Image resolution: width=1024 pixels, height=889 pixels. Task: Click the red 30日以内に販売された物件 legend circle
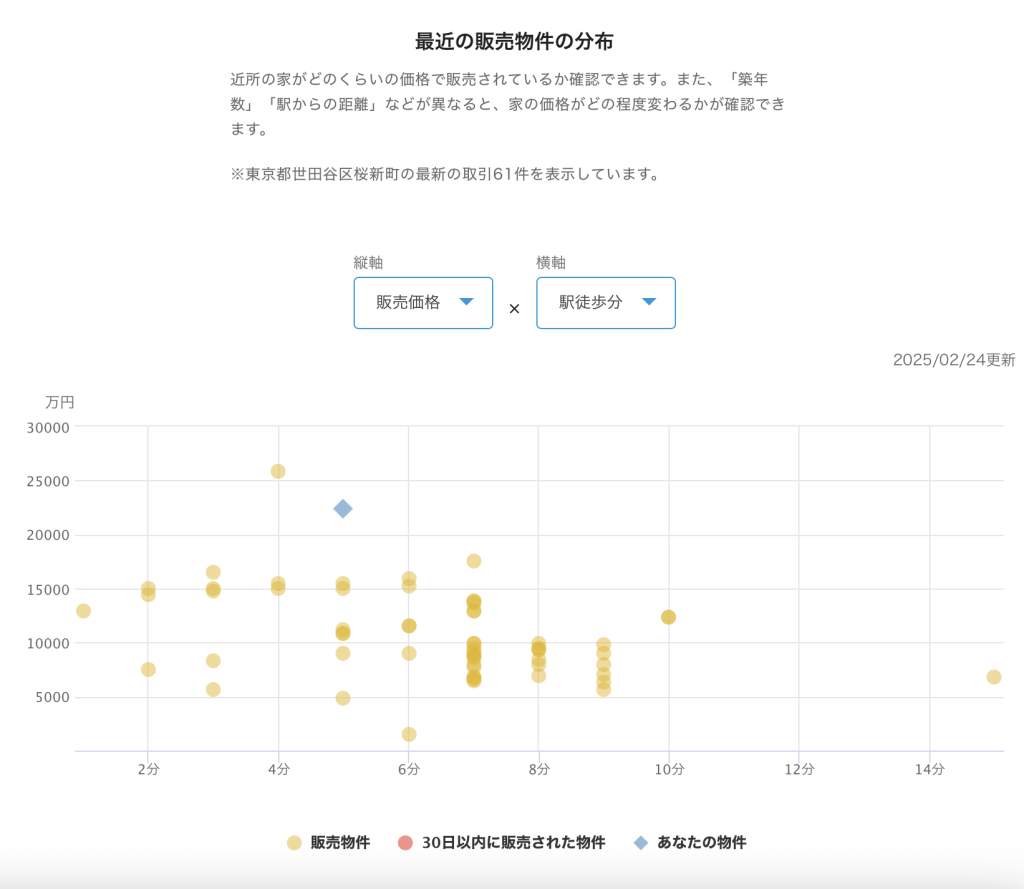(405, 843)
